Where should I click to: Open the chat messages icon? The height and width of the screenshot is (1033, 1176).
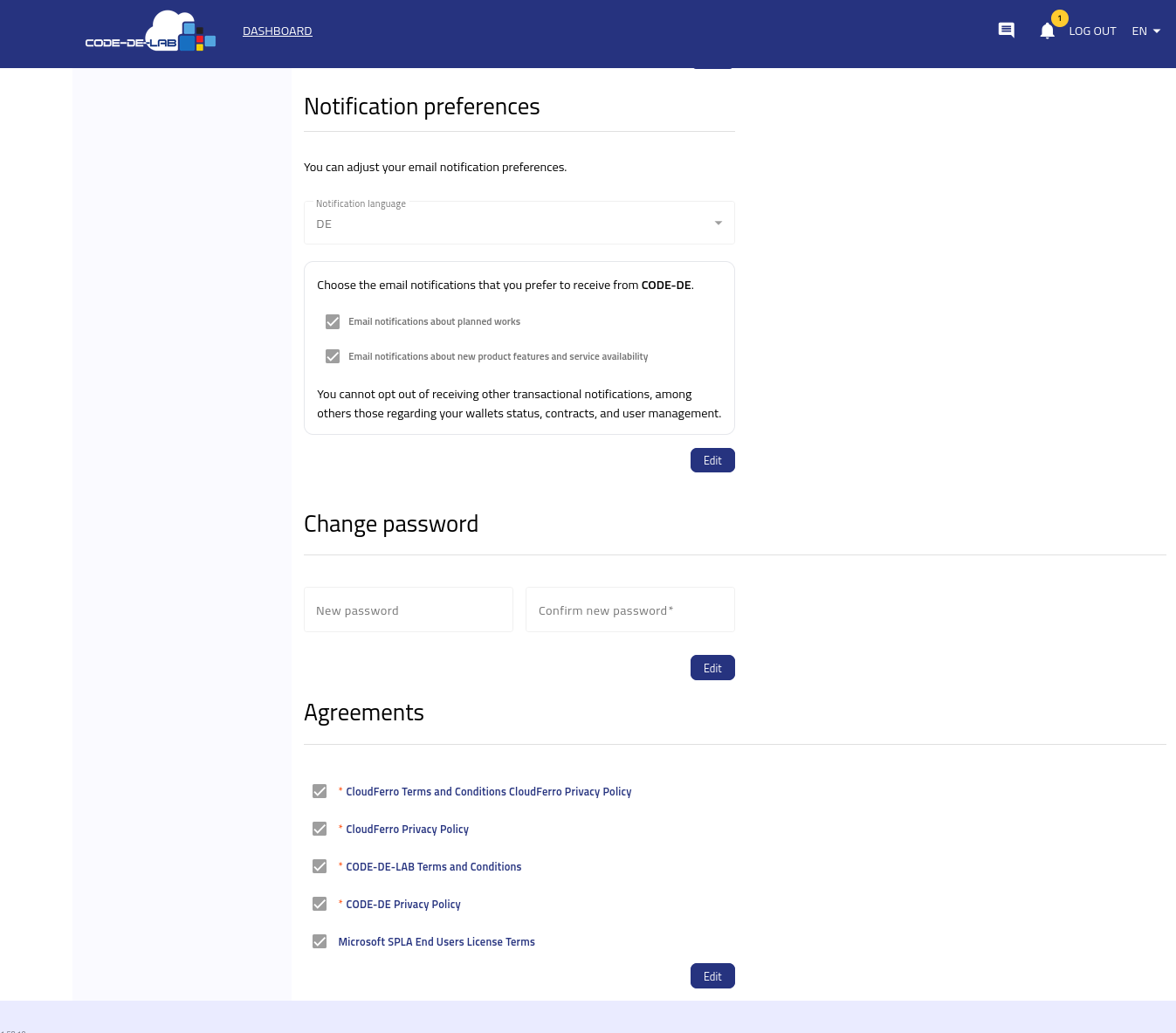[1006, 31]
